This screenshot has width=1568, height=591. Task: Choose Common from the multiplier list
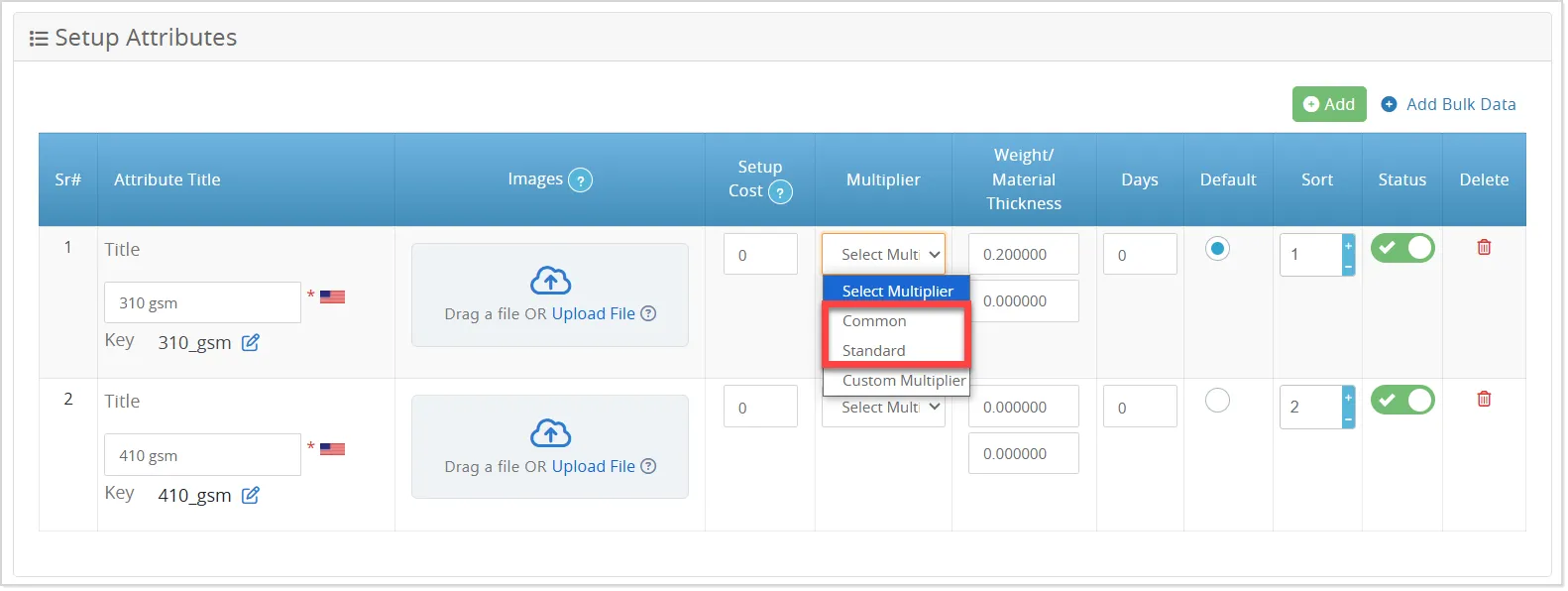point(896,321)
